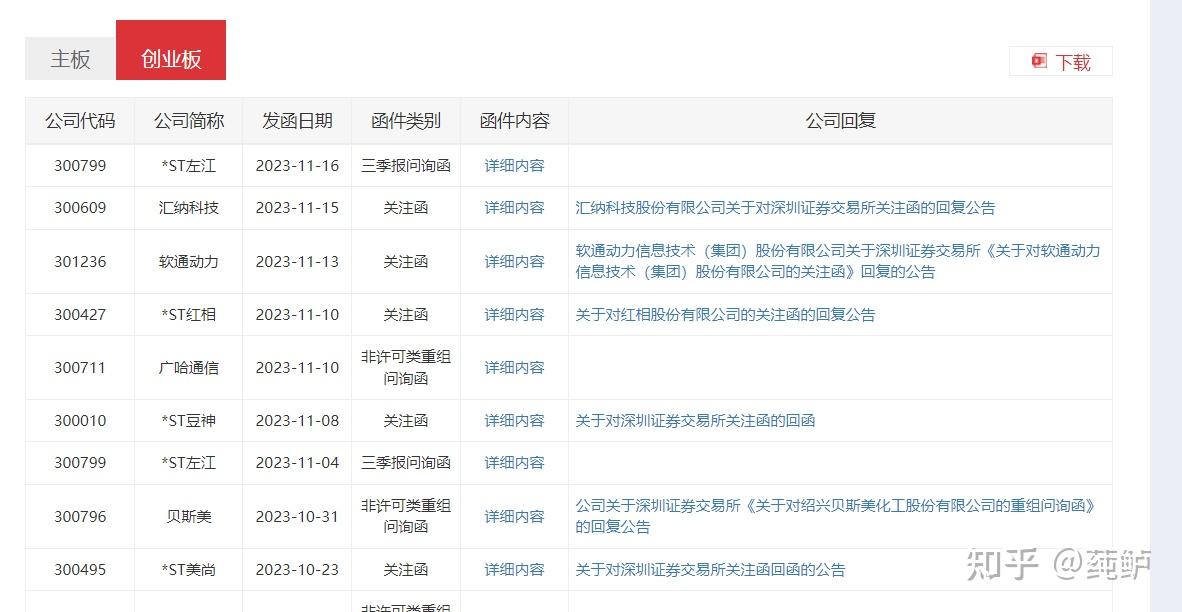Viewport: 1182px width, 612px height.
Task: Click date 2023-11-13
Action: click(x=297, y=262)
